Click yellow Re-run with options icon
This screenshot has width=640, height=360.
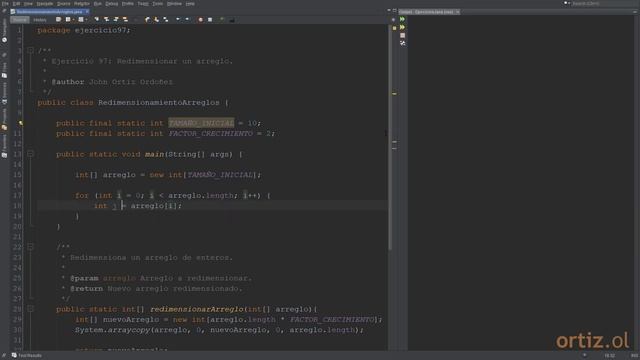(402, 27)
